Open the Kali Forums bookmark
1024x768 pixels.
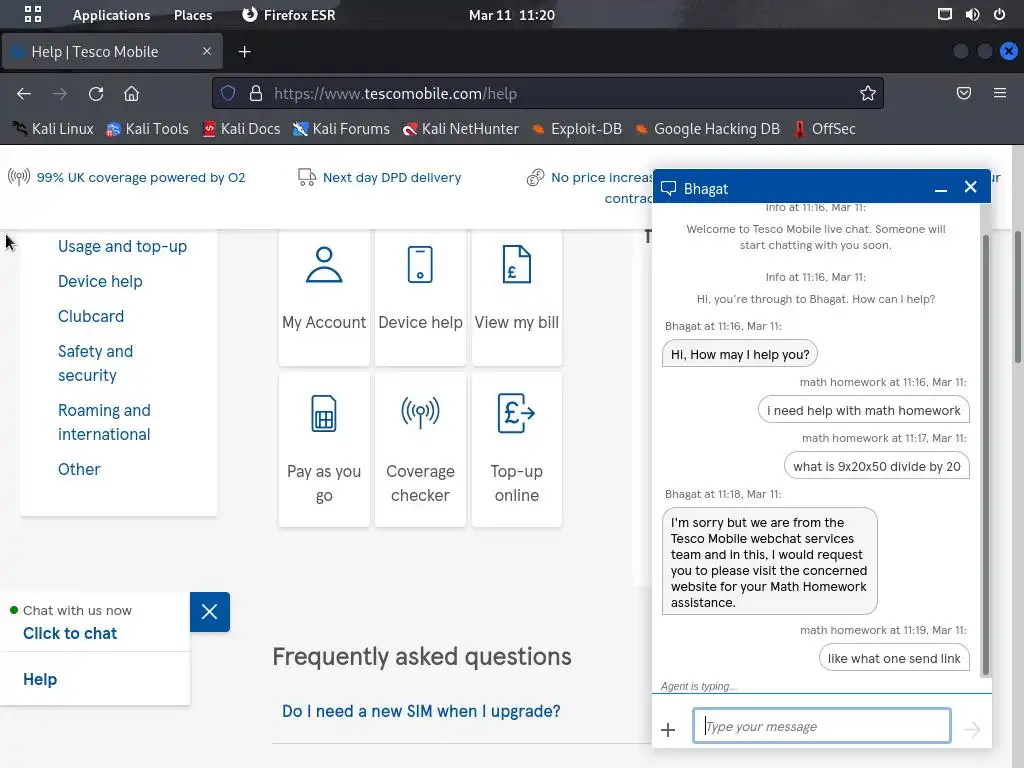[x=342, y=129]
